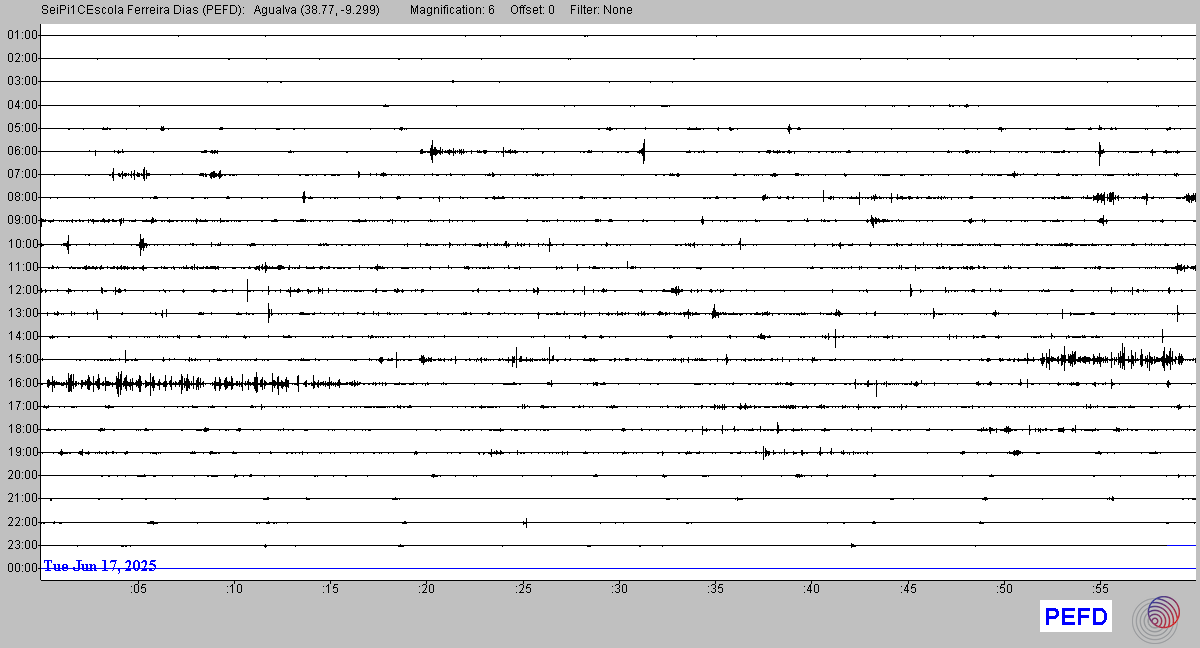Viewport: 1200px width, 648px height.
Task: Click the 12:00 hour label
Action: pos(22,290)
